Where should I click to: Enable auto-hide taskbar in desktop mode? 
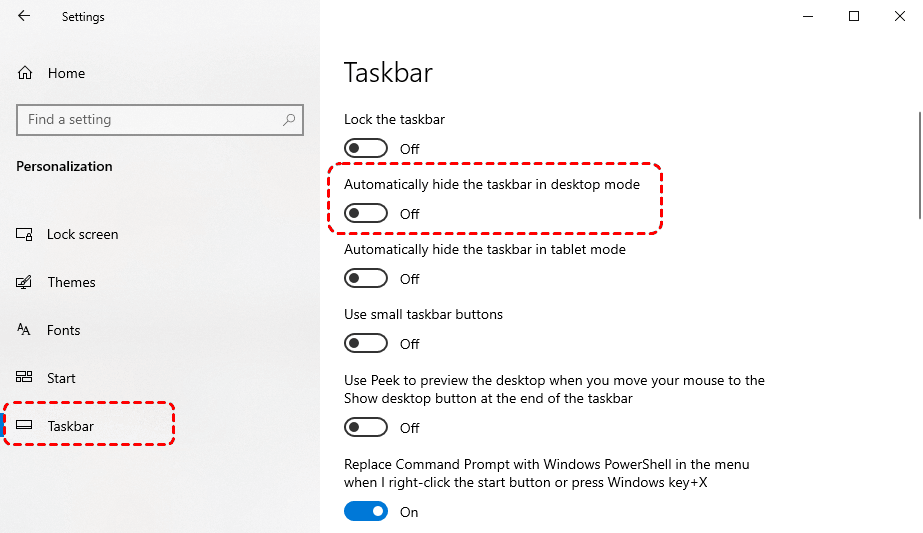[365, 214]
